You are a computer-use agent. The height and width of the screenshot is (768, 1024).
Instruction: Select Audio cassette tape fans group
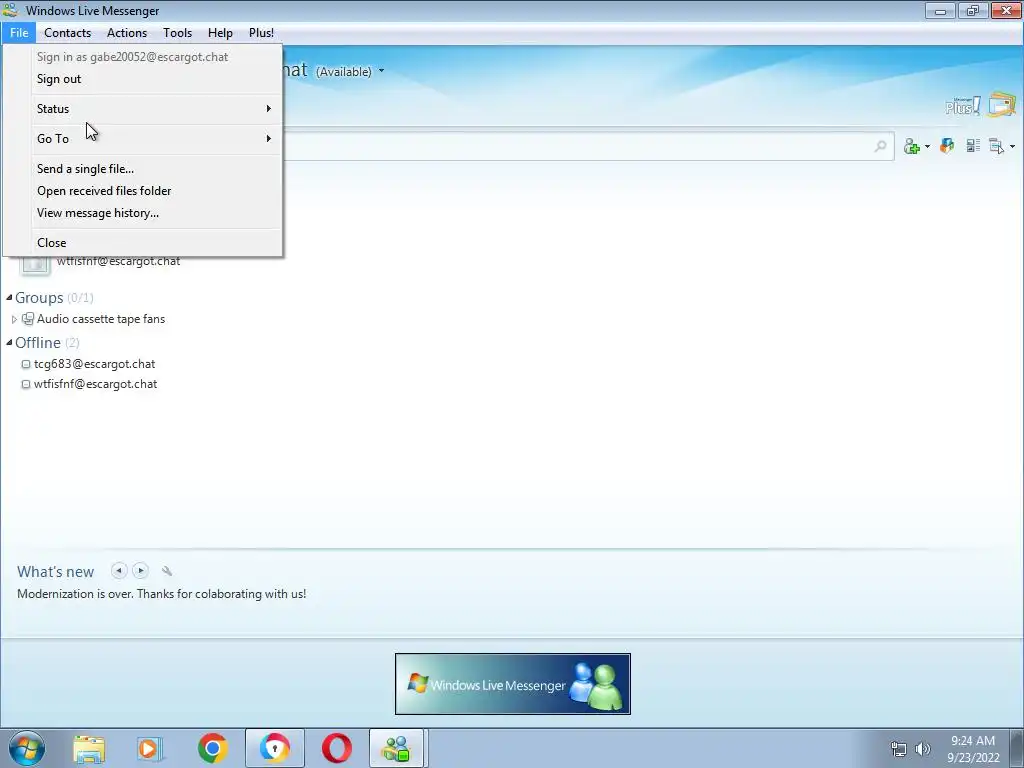101,319
